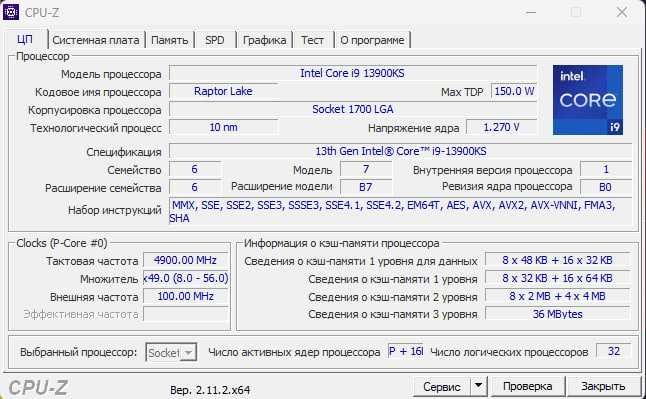Click the Внешняя частота 100.00 MHz value
Viewport: 646px width, 399px height.
(x=185, y=296)
